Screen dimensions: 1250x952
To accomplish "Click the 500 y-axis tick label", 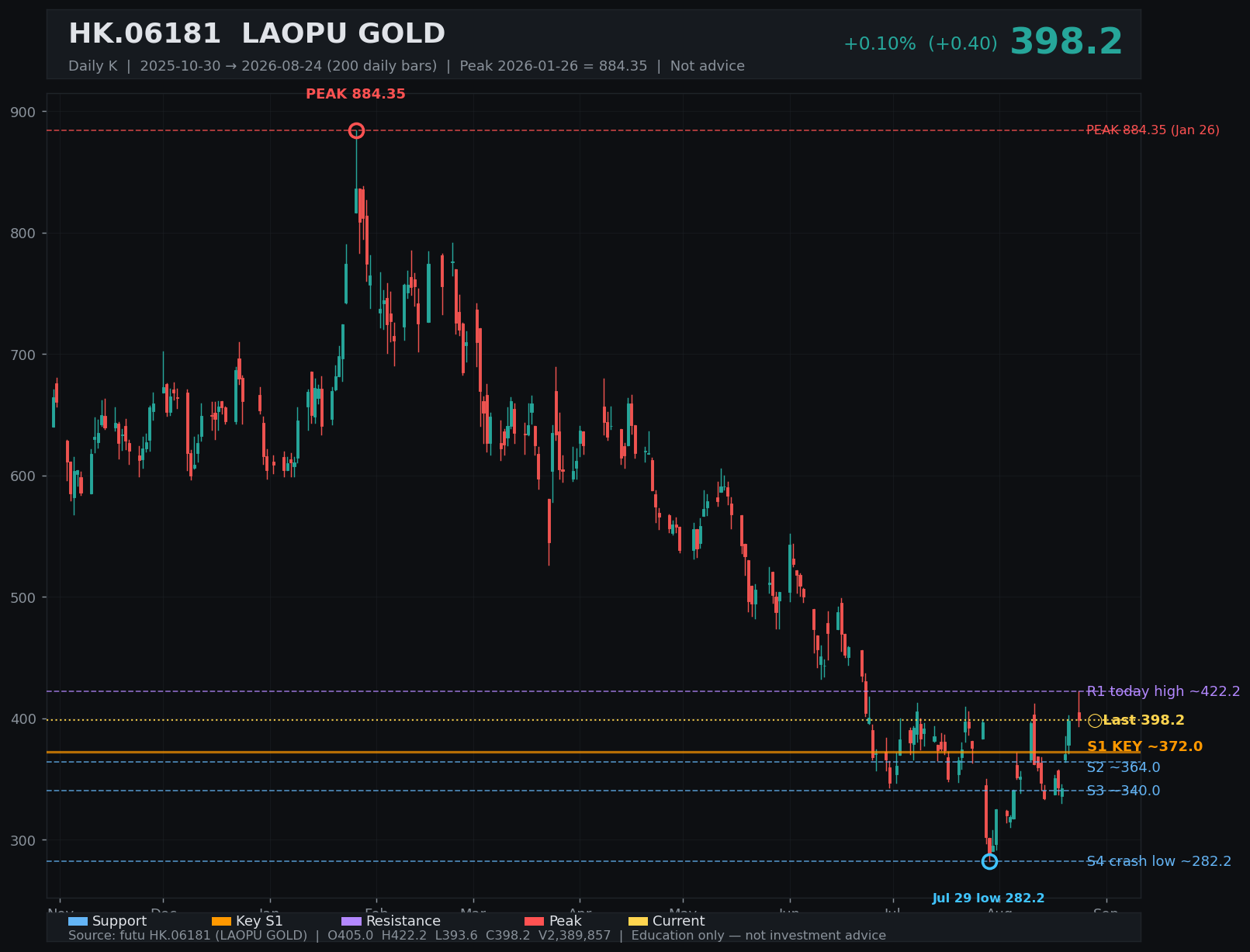I will click(23, 597).
